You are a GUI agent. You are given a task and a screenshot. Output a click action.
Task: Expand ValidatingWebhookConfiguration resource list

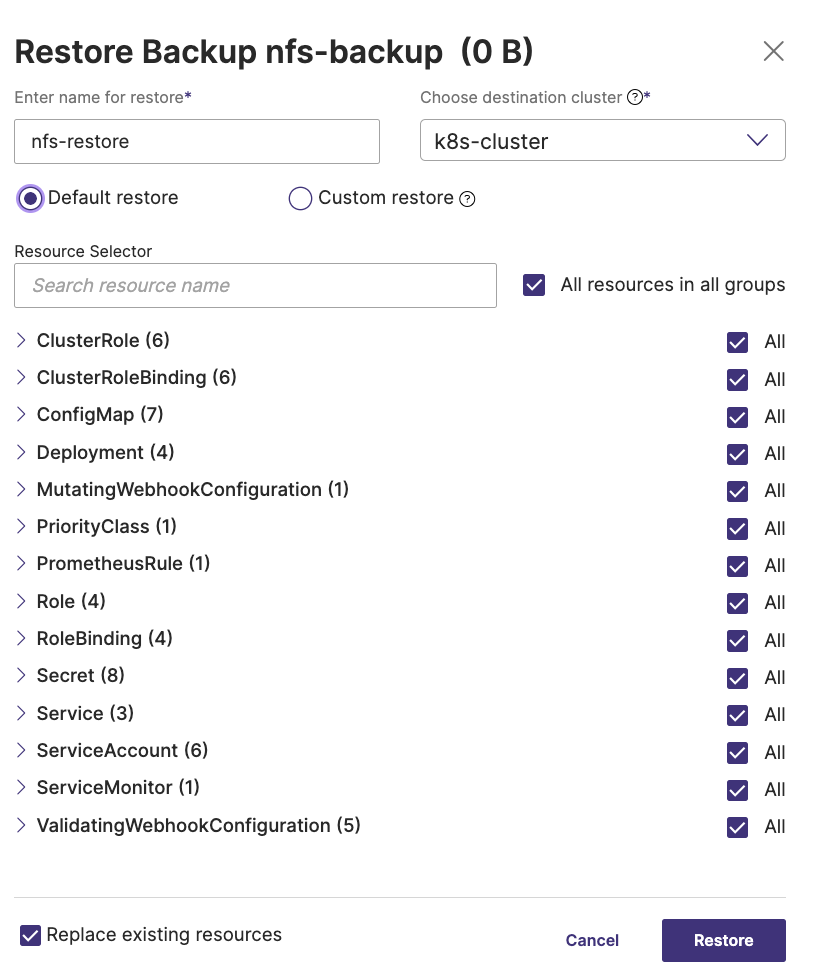[22, 826]
